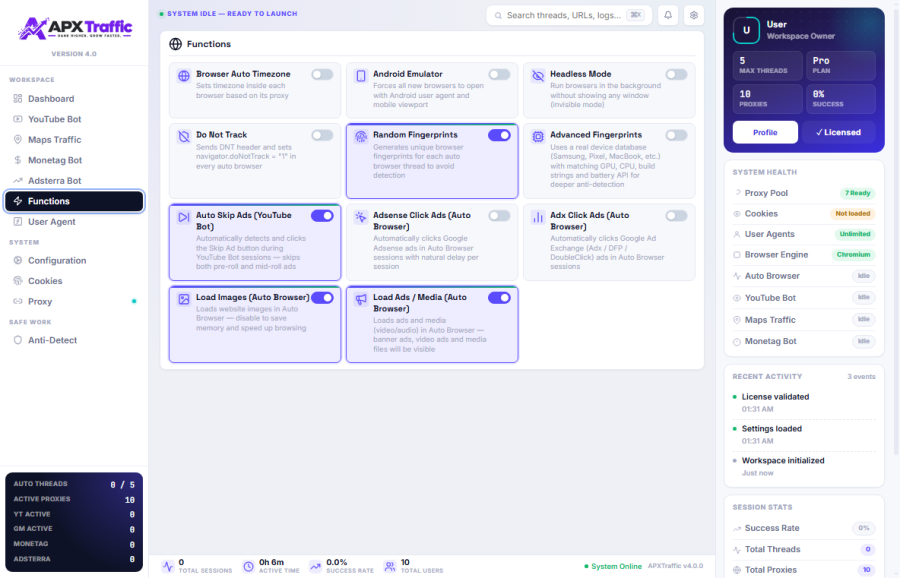This screenshot has width=900, height=578.
Task: Turn off the Load Ads / Media toggle
Action: pos(499,297)
